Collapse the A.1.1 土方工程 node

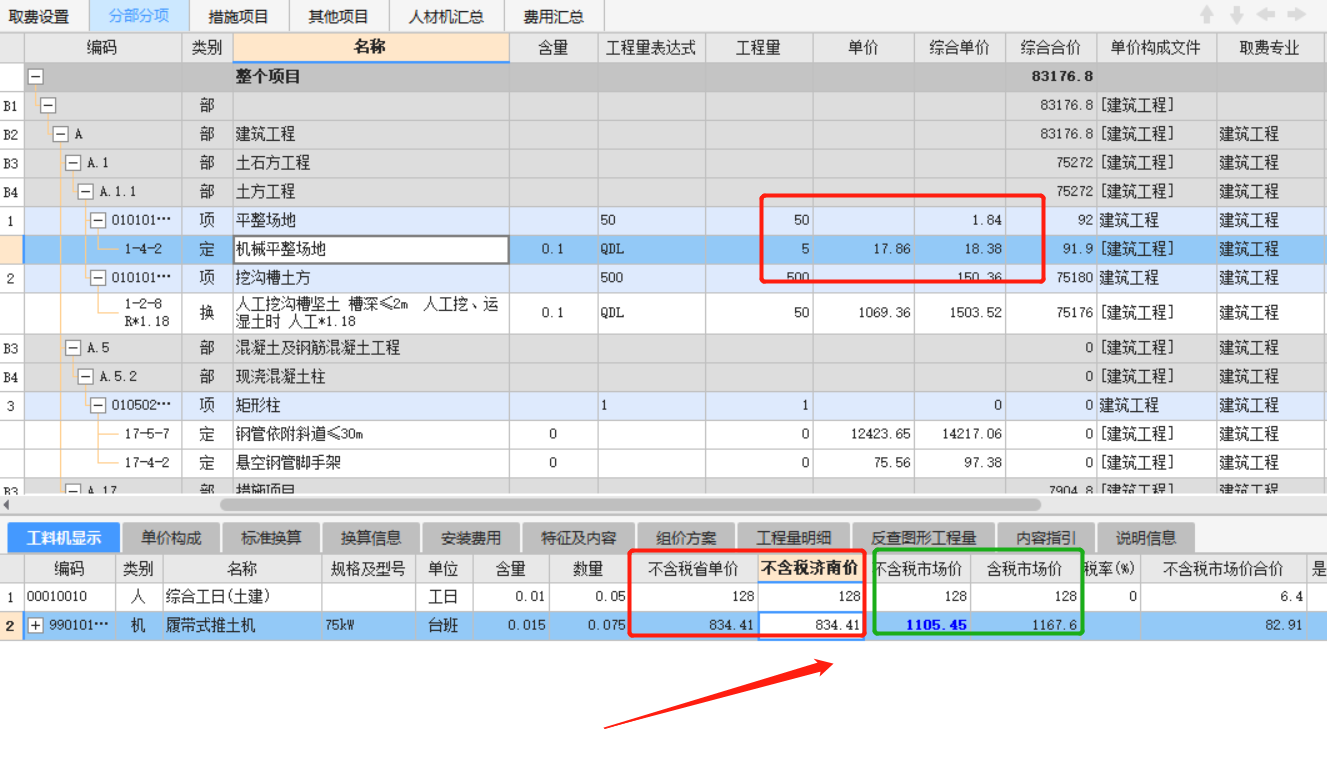(86, 191)
